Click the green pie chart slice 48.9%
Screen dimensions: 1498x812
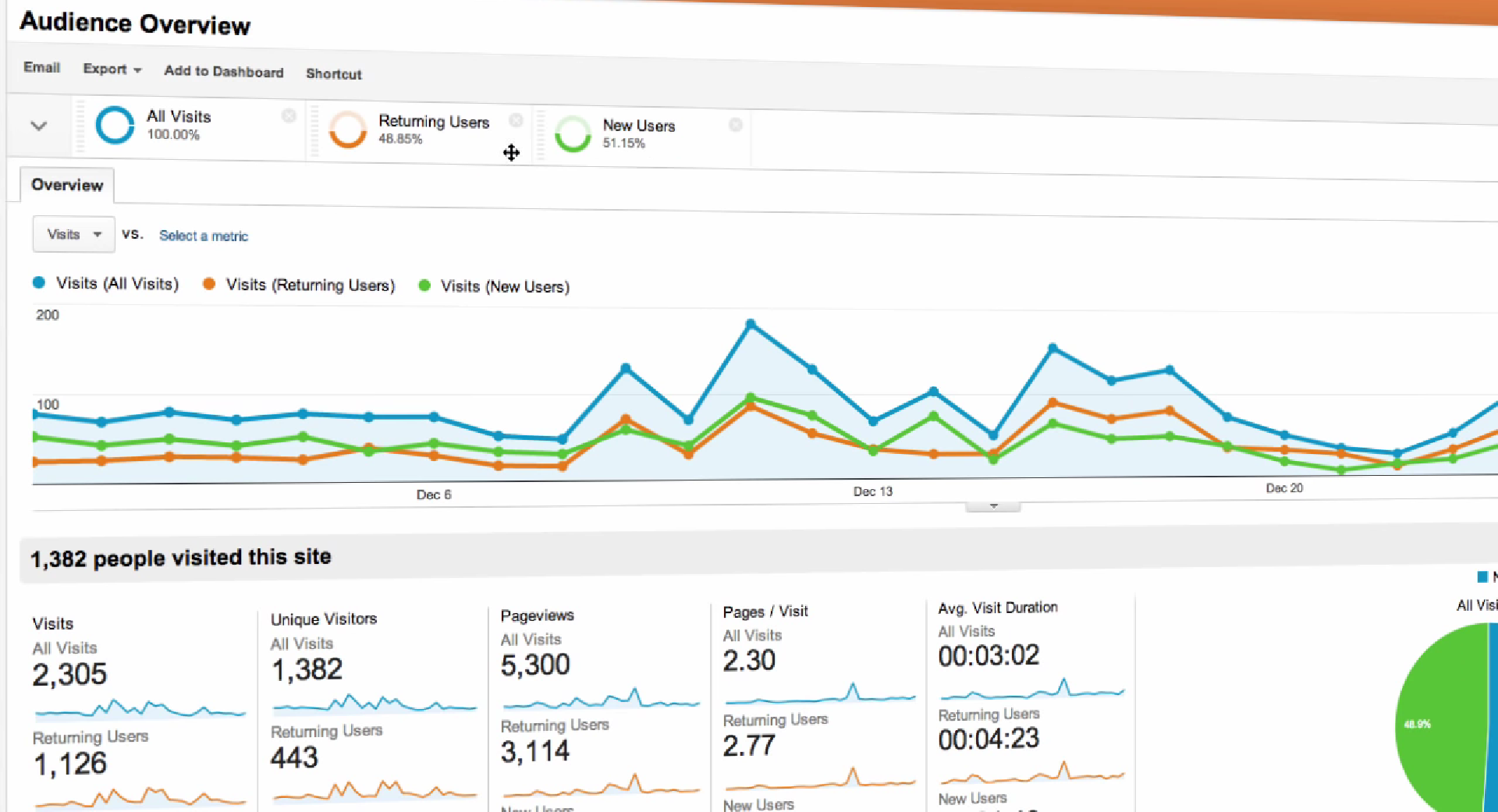(x=1444, y=722)
